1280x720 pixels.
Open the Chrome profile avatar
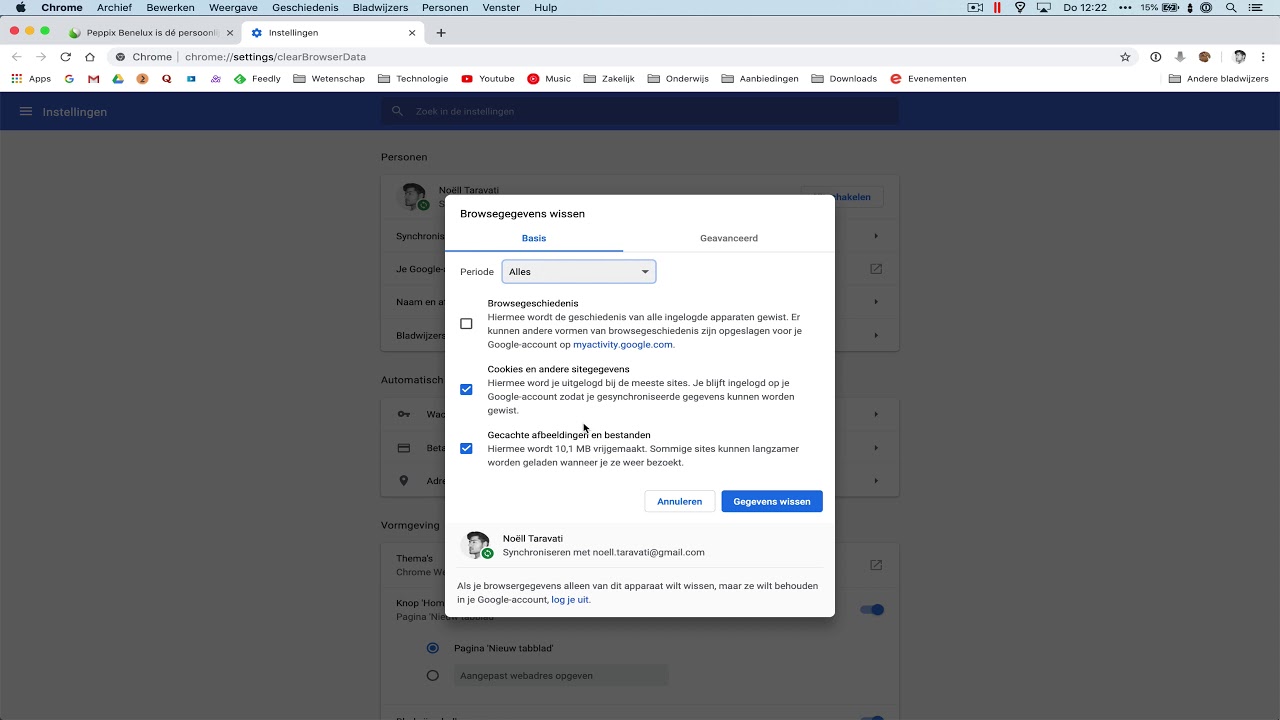click(1240, 57)
